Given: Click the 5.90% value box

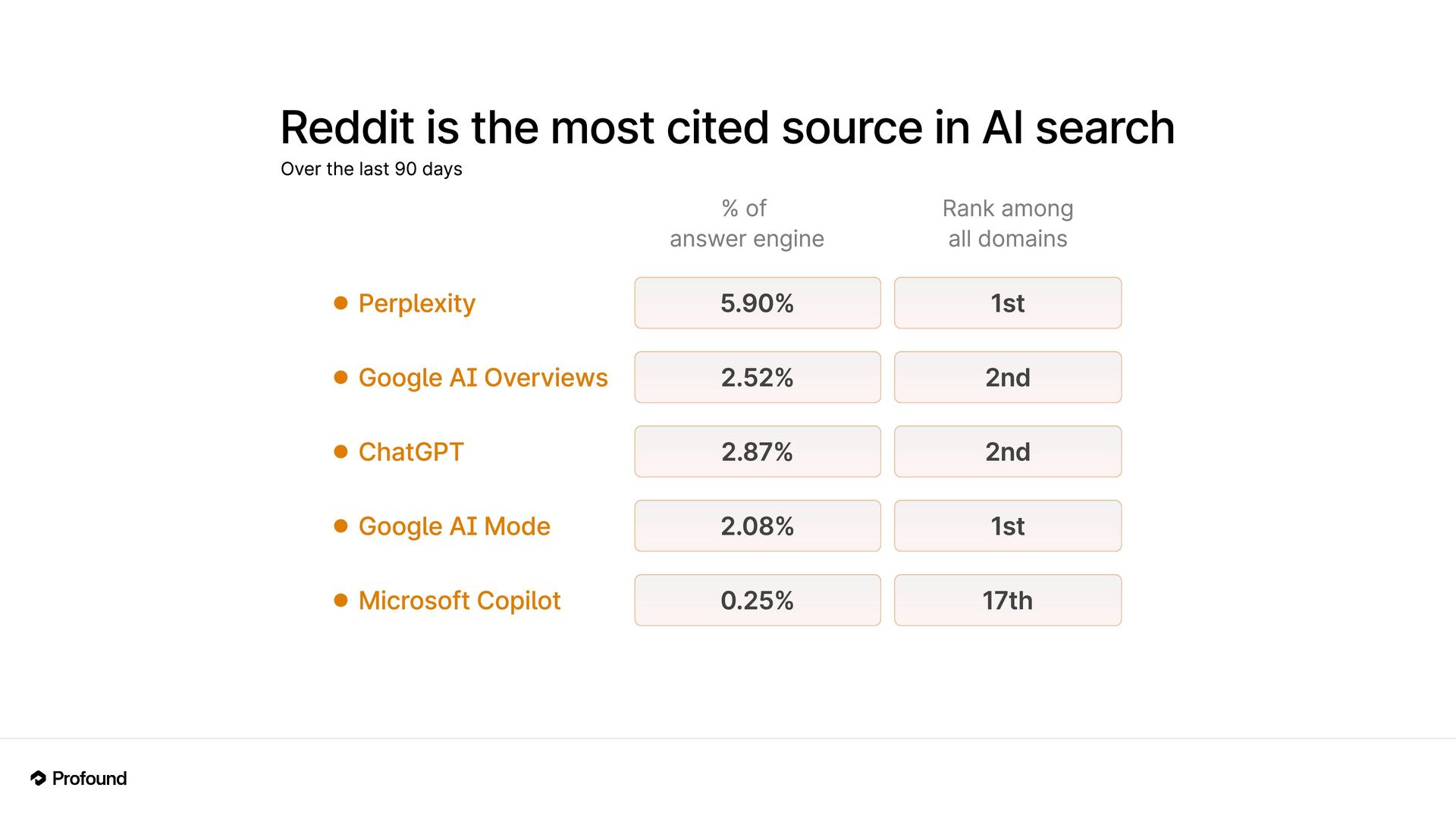Looking at the screenshot, I should (x=757, y=303).
